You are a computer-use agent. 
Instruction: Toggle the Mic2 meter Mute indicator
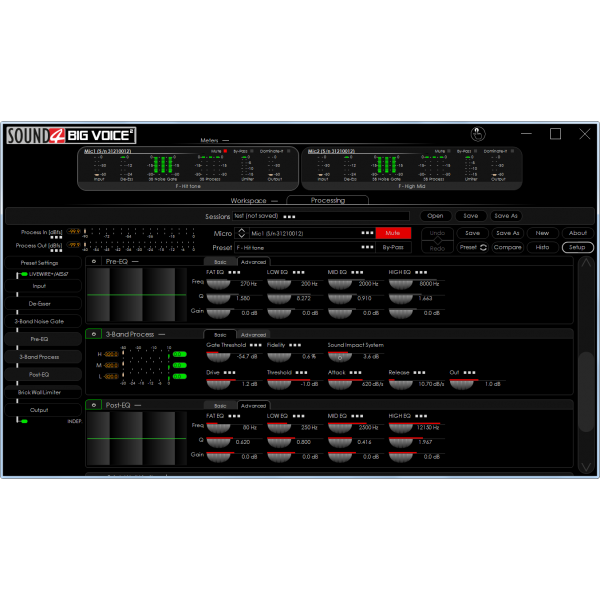pyautogui.click(x=449, y=151)
